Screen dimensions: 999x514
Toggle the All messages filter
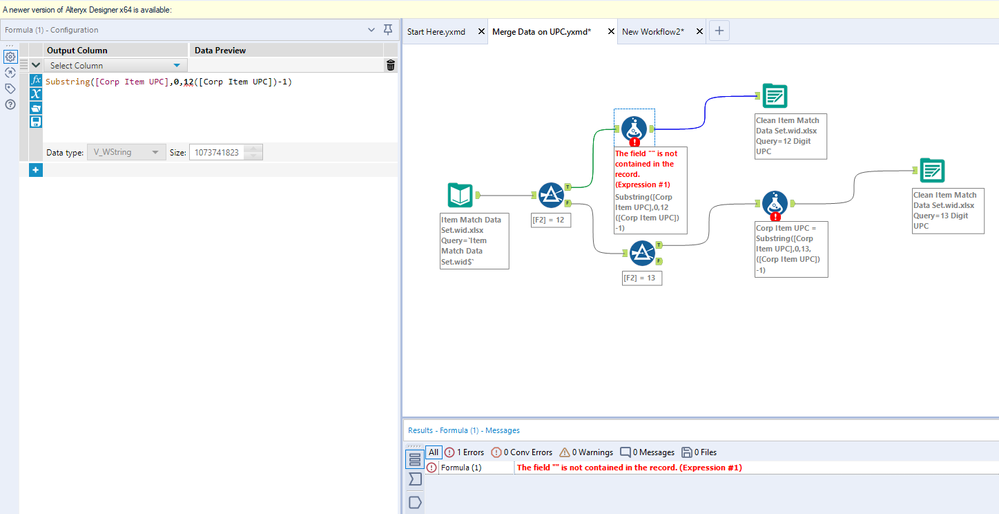[x=433, y=452]
